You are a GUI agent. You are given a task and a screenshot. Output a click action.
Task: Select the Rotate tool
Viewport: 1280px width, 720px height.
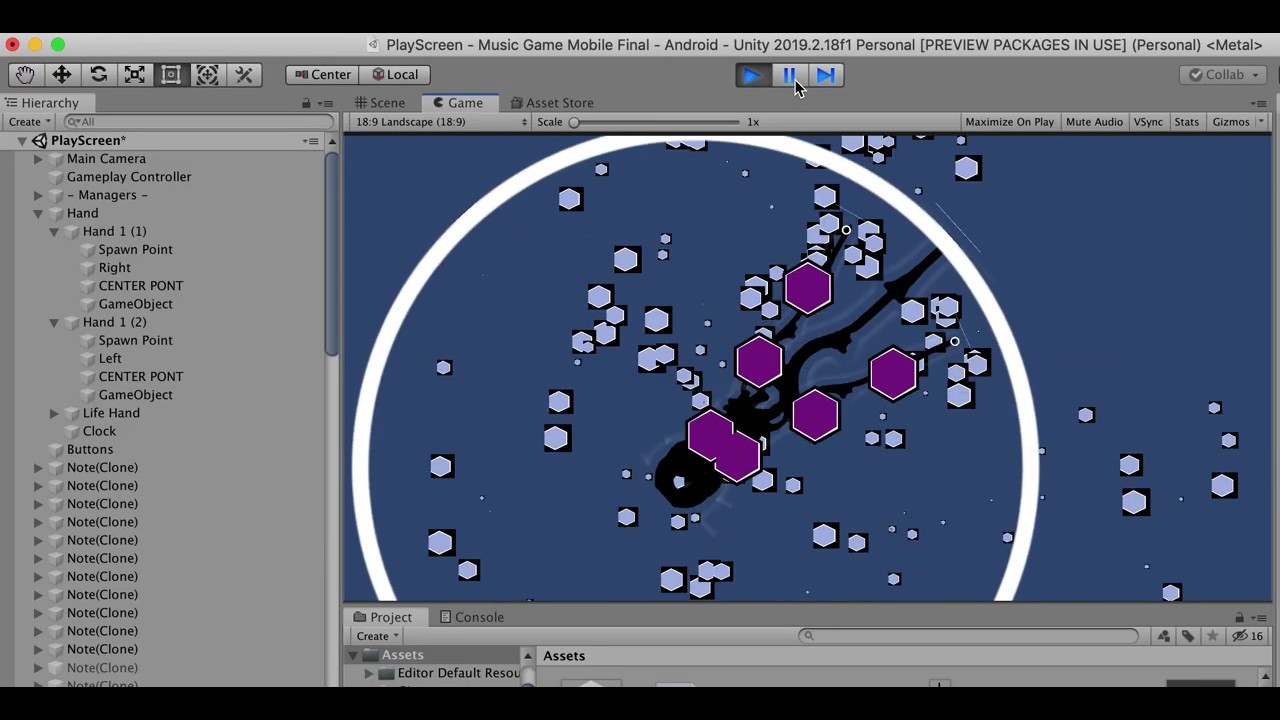98,75
